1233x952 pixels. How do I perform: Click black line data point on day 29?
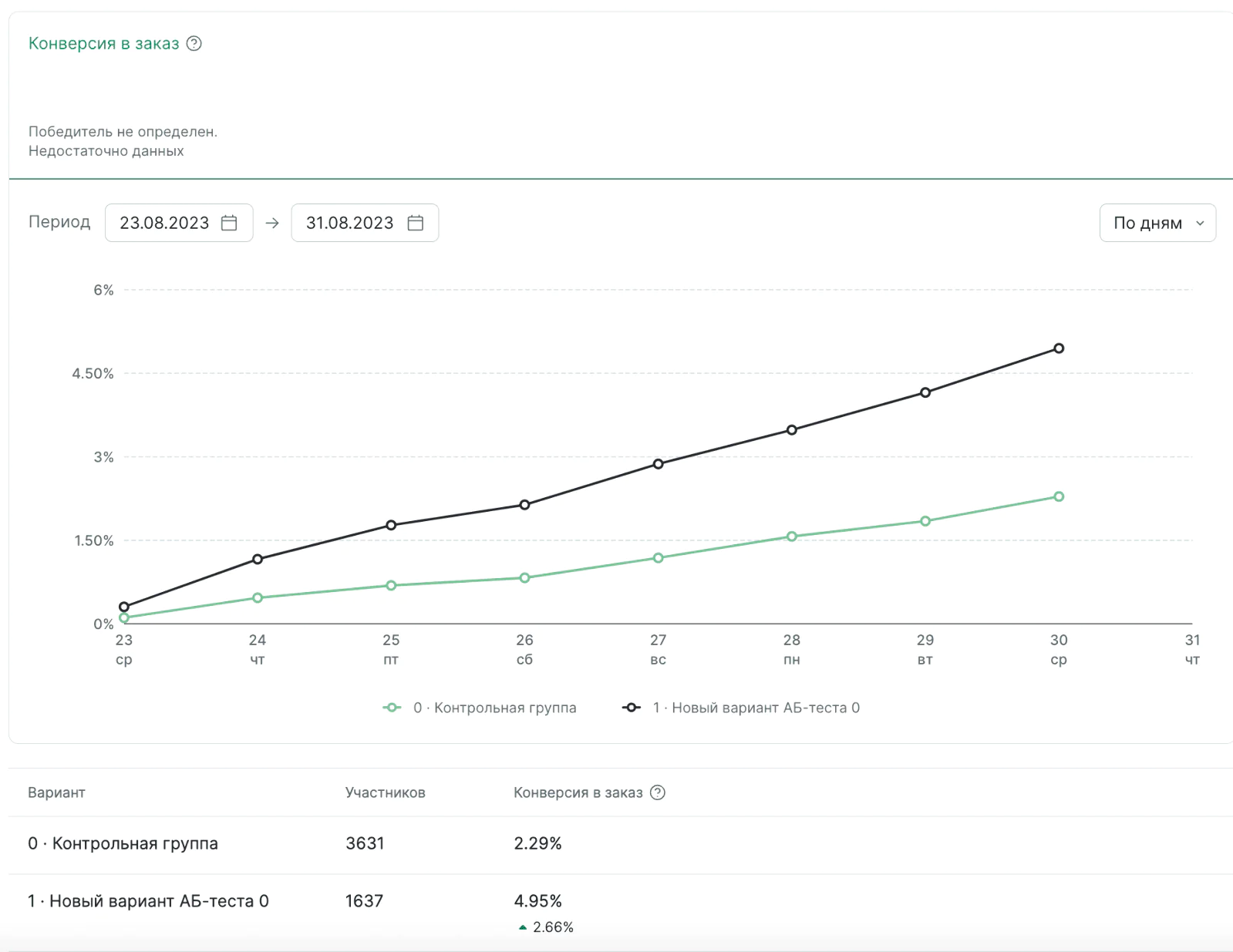pyautogui.click(x=925, y=392)
